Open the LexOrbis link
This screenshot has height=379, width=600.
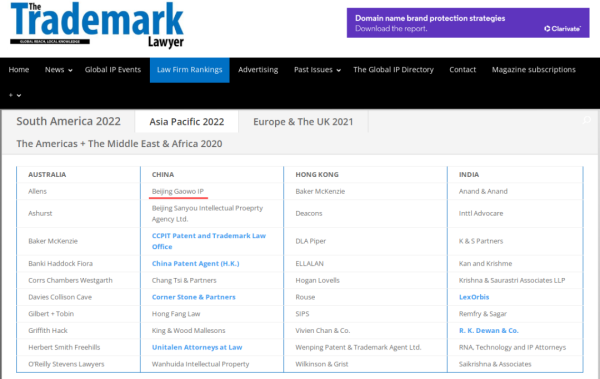click(474, 297)
